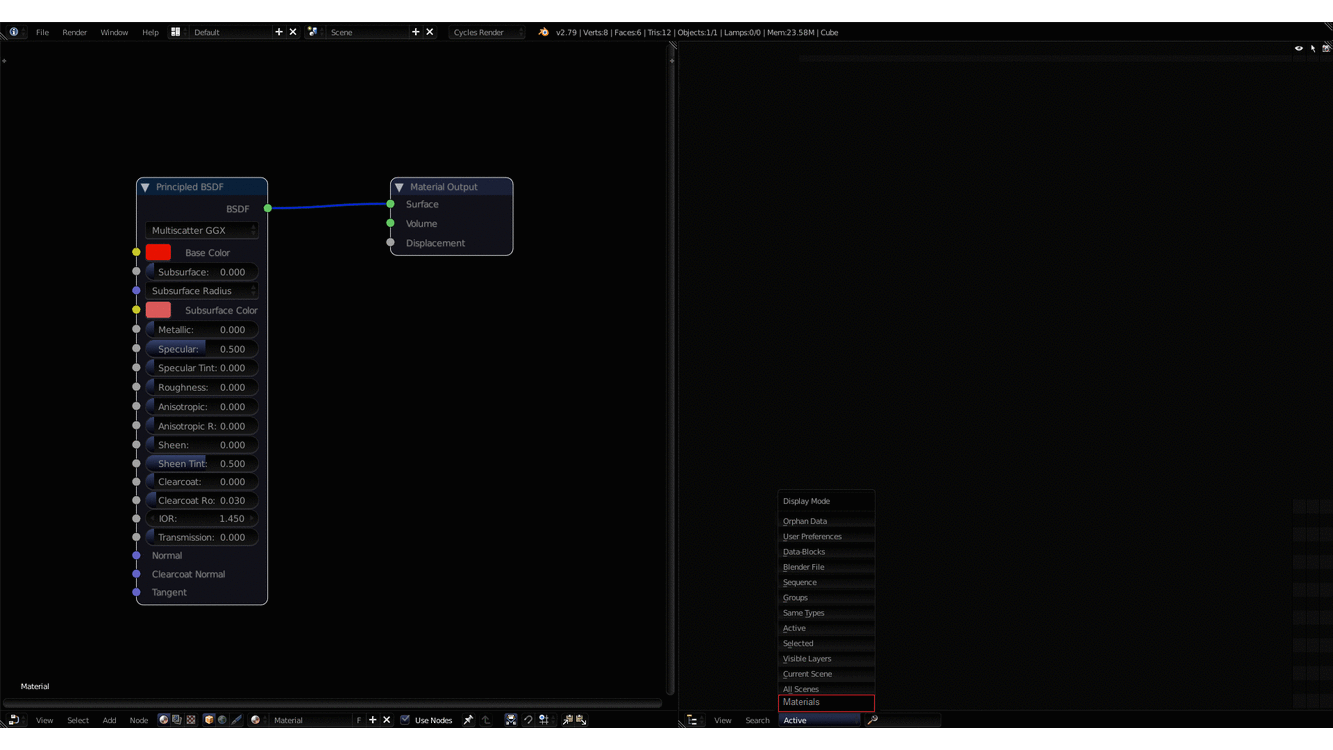Screen dimensions: 1333x750
Task: Toggle the renderability camera column icon
Action: [x=1326, y=48]
